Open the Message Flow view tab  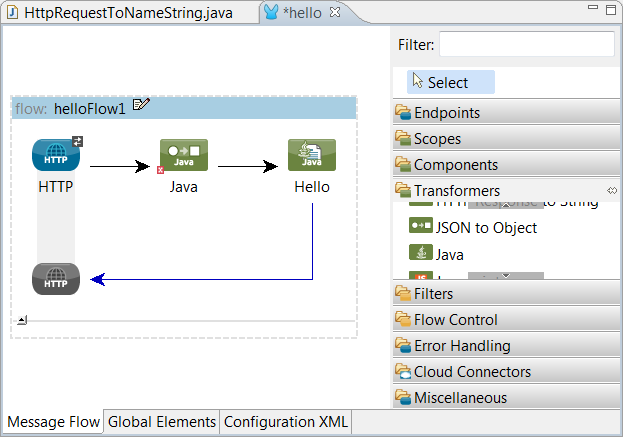[x=53, y=422]
